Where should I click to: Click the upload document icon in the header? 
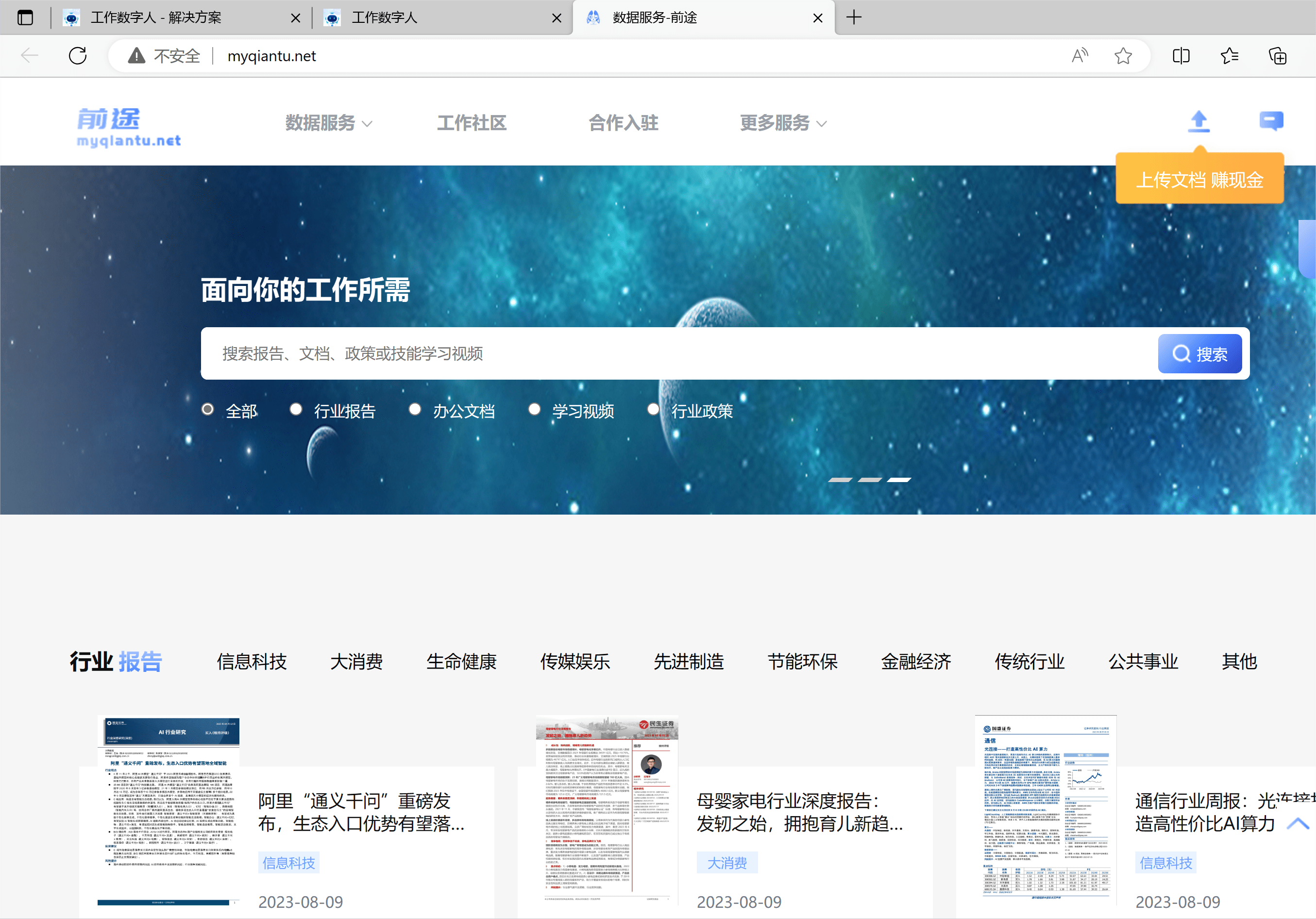[x=1198, y=121]
